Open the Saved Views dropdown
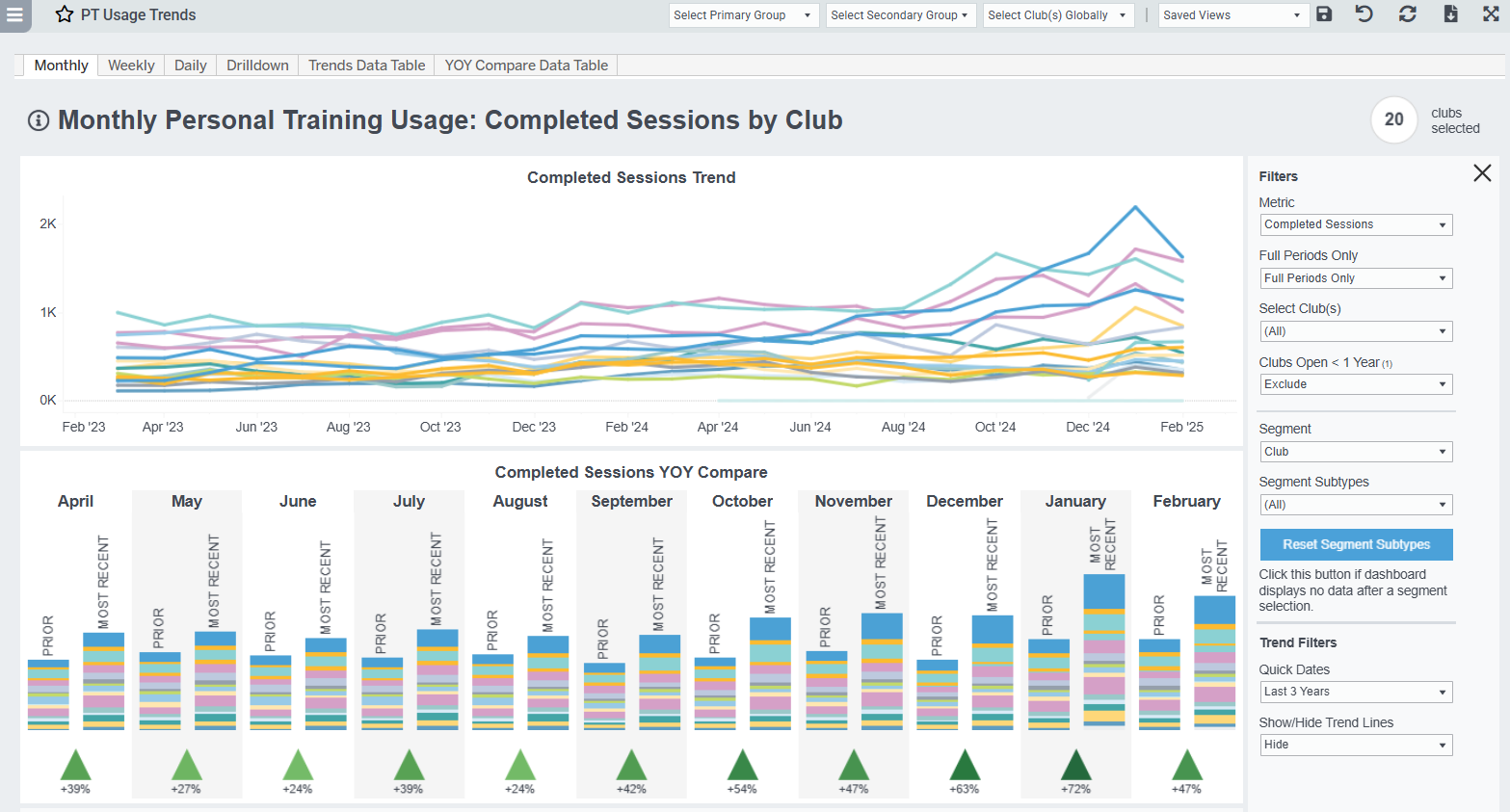 [x=1232, y=14]
